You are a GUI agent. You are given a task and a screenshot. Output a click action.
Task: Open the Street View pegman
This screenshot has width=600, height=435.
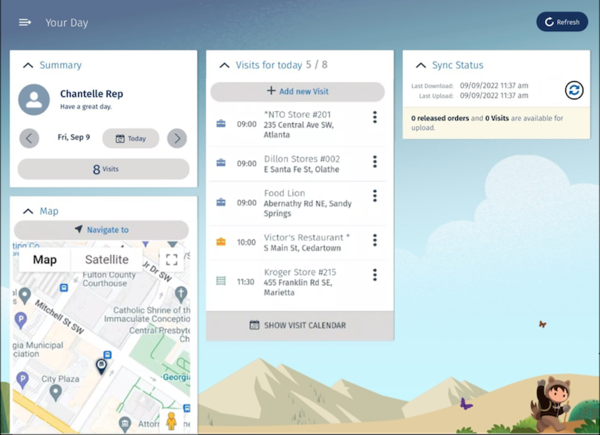[x=171, y=421]
